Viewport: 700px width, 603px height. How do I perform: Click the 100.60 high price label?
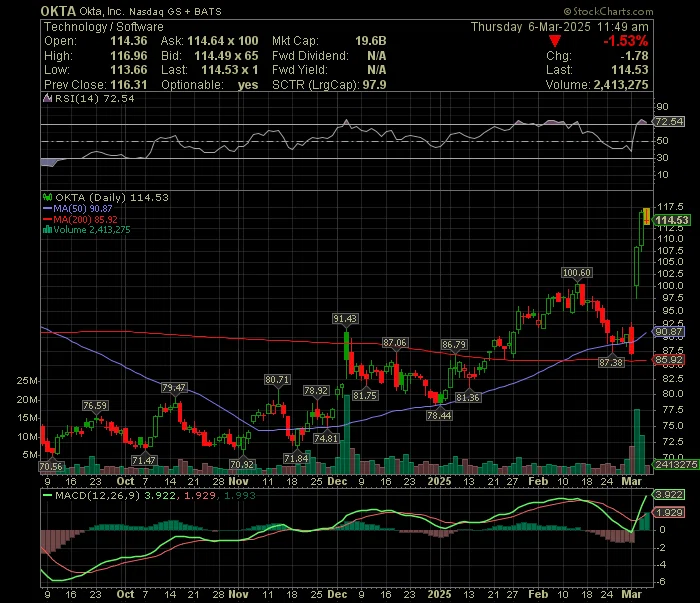click(576, 273)
